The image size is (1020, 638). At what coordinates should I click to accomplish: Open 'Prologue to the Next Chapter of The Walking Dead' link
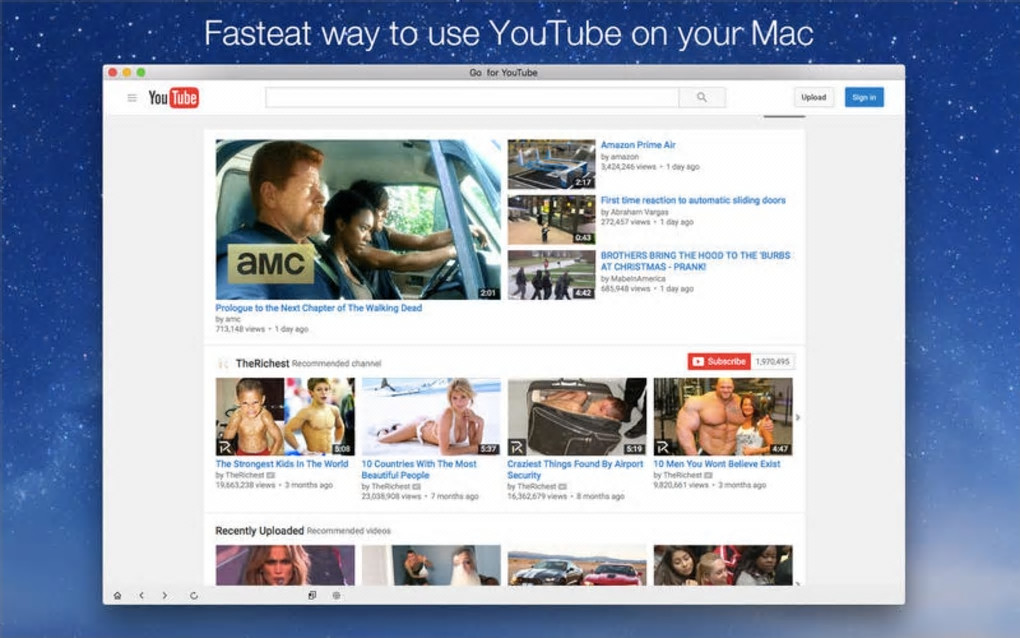[x=319, y=308]
